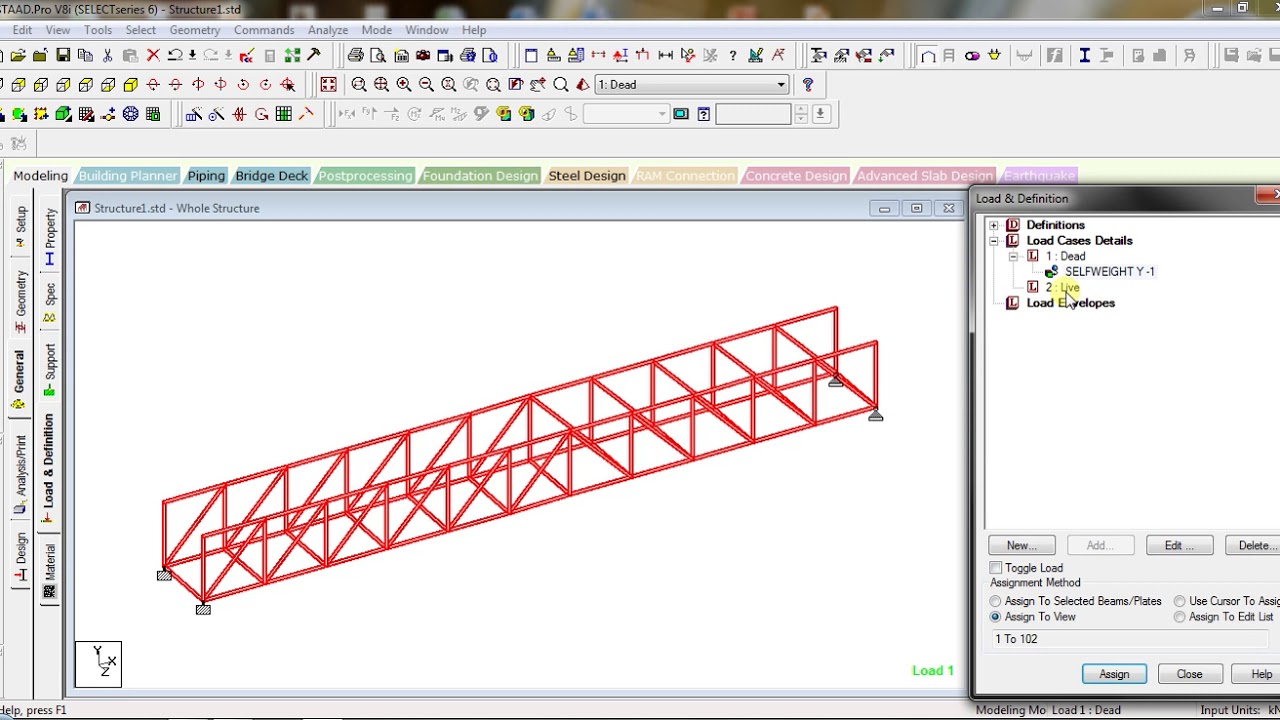Screen dimensions: 1280x720
Task: Click the Cut scissors icon
Action: (x=107, y=55)
